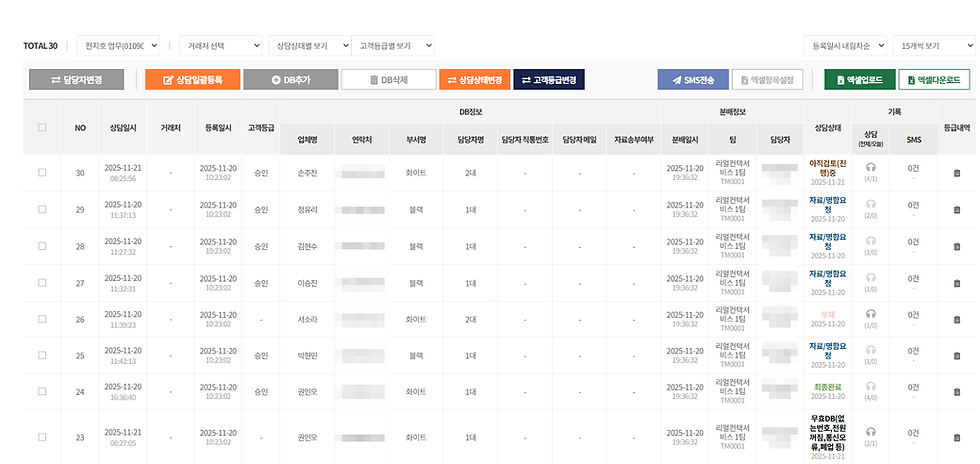Screen dimensions: 980x464
Task: Click the 분배일시 column header
Action: click(x=684, y=140)
